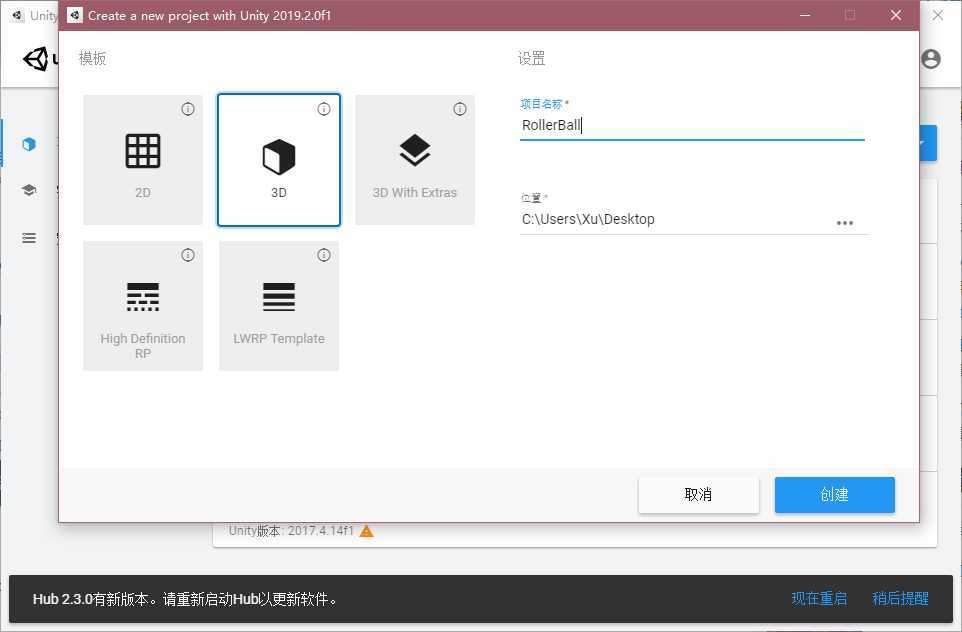This screenshot has height=632, width=962.
Task: Open the account profile icon
Action: [931, 59]
